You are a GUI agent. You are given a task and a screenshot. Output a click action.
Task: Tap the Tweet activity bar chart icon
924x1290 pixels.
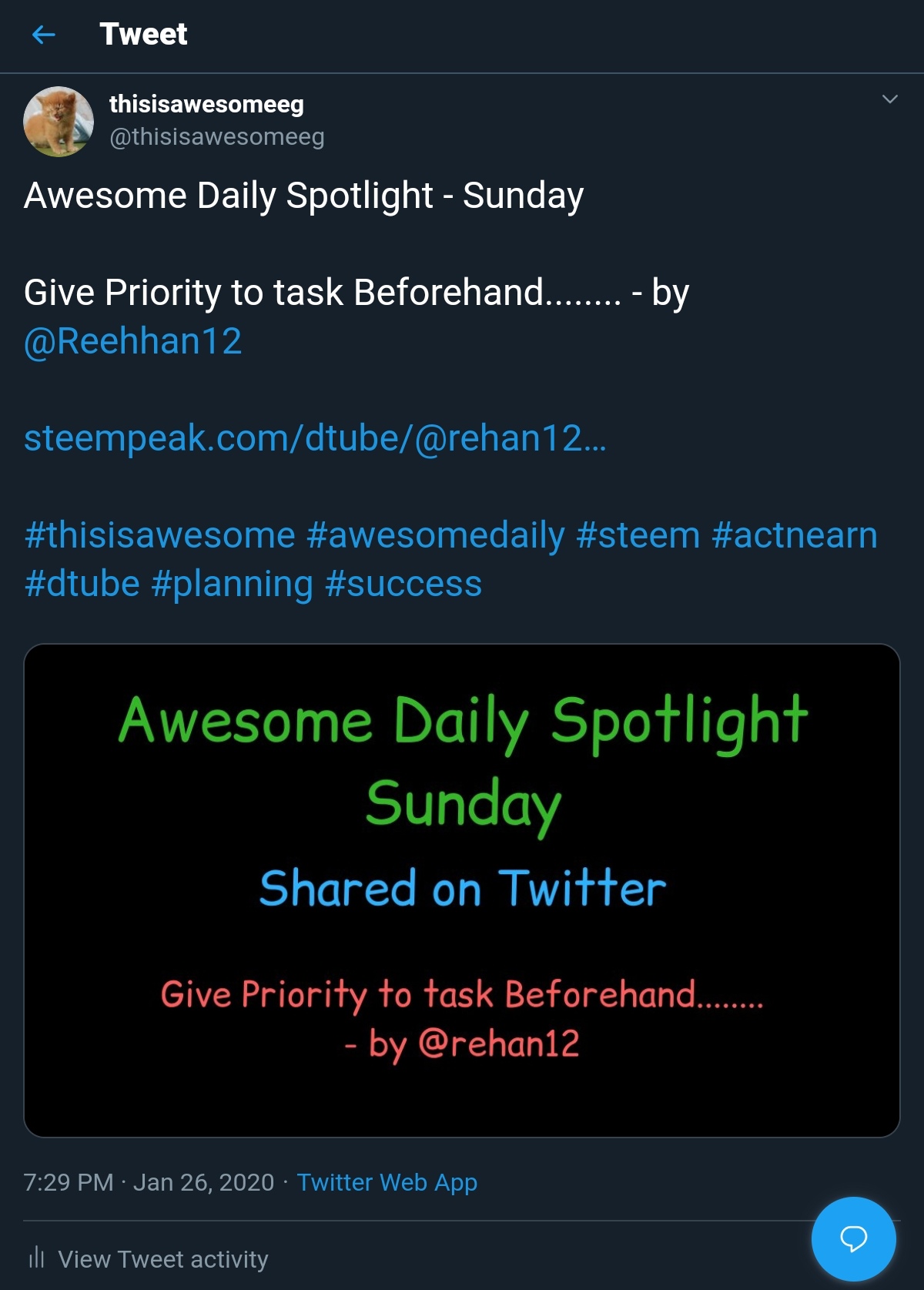coord(36,1258)
